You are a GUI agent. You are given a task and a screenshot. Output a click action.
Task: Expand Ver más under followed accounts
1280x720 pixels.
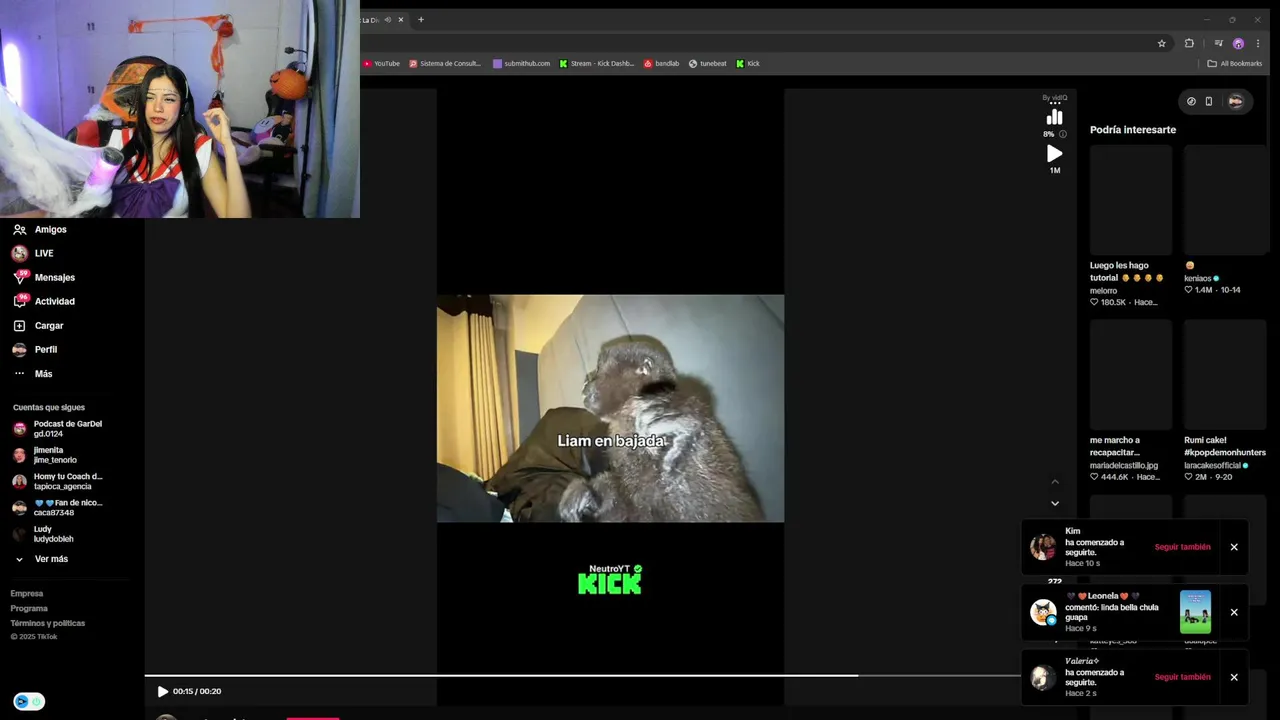click(x=41, y=559)
